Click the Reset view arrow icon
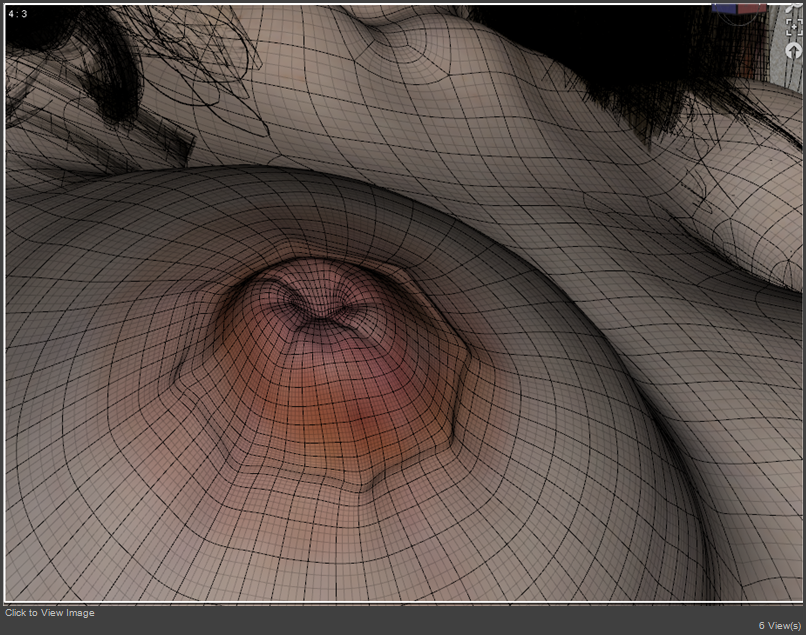The image size is (806, 635). (x=794, y=50)
